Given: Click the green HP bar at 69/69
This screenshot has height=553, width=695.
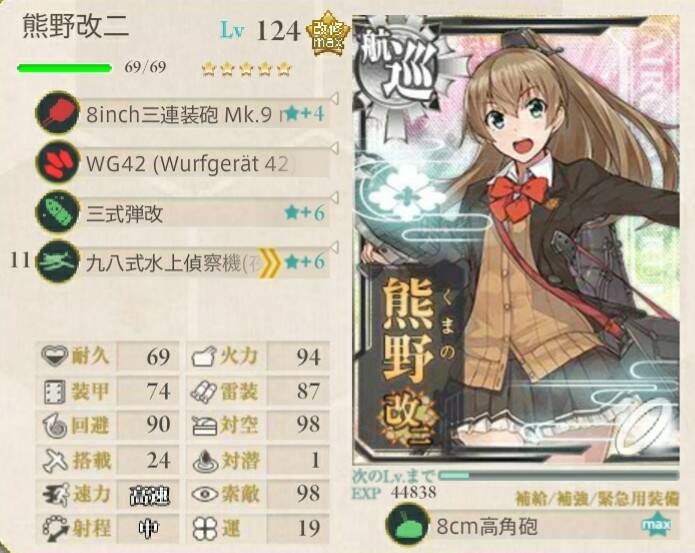Looking at the screenshot, I should click(64, 68).
